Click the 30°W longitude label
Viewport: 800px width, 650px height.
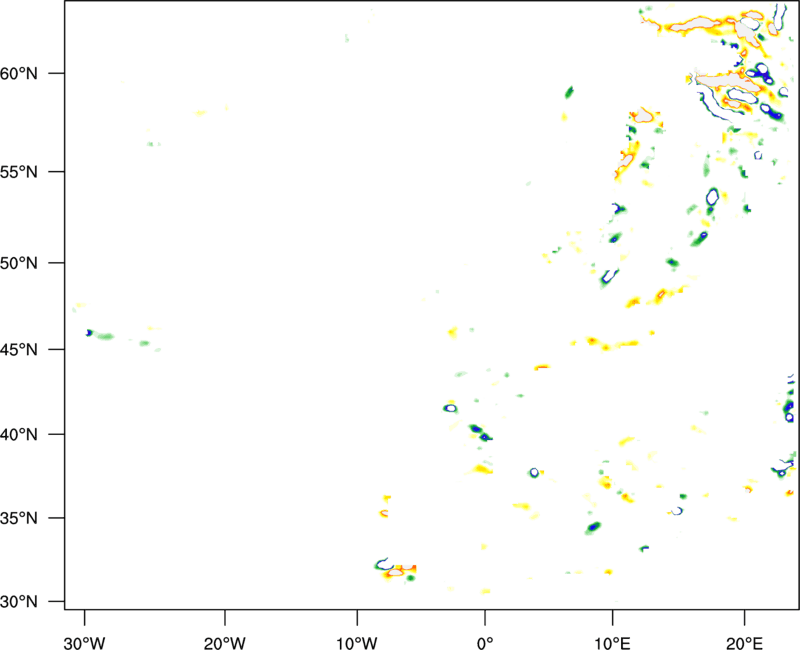tap(85, 643)
